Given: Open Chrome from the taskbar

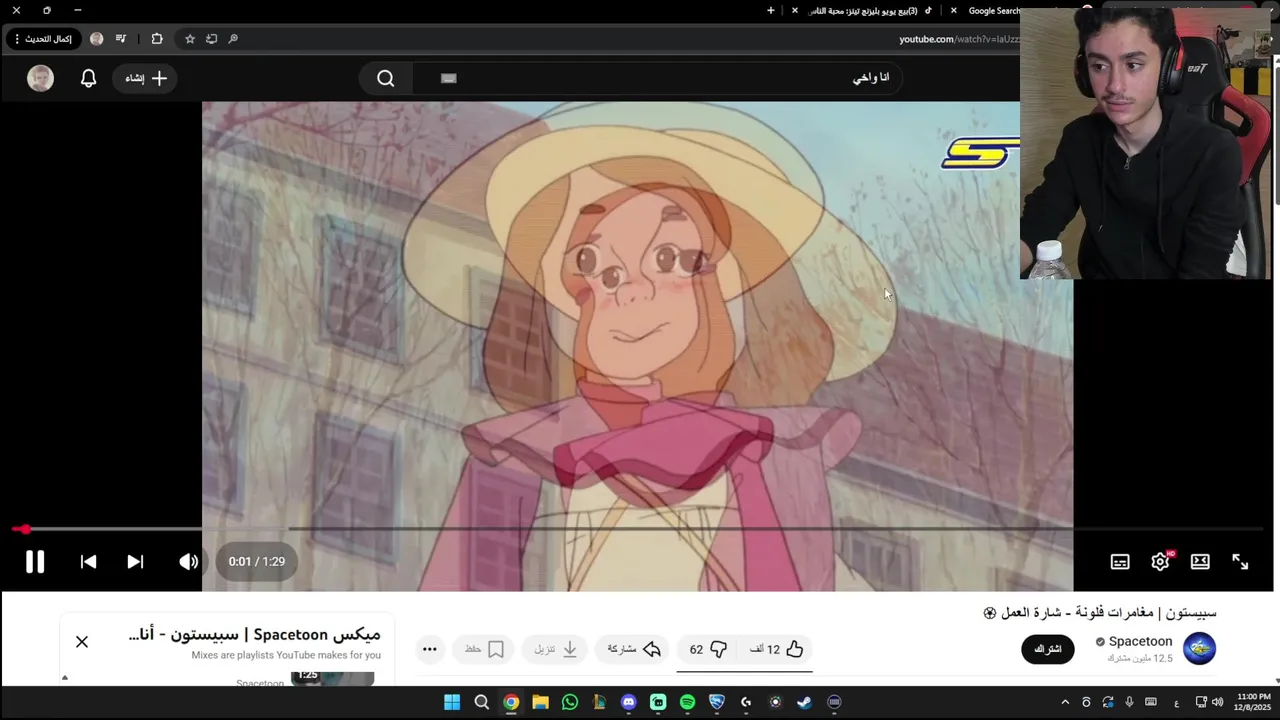Looking at the screenshot, I should click(511, 702).
